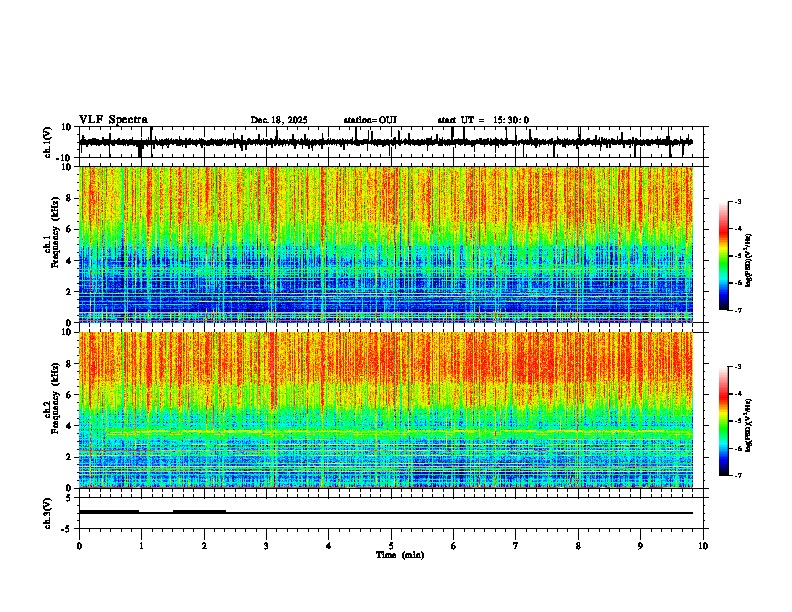Image resolution: width=792 pixels, height=612 pixels.
Task: Click the "-3" tick on ch.2 colorbar
Action: 738,367
